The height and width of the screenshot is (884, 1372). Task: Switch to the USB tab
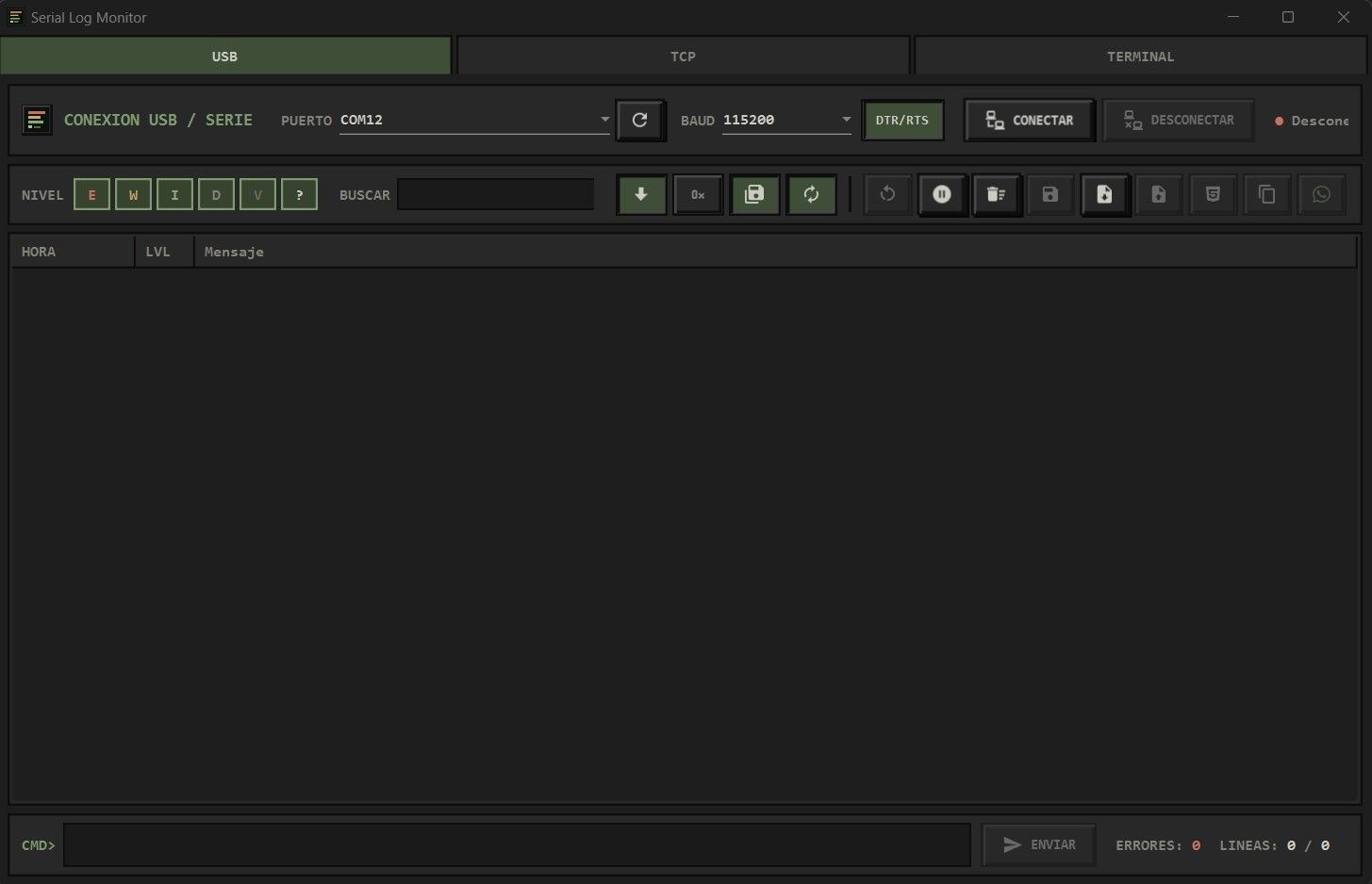(225, 57)
